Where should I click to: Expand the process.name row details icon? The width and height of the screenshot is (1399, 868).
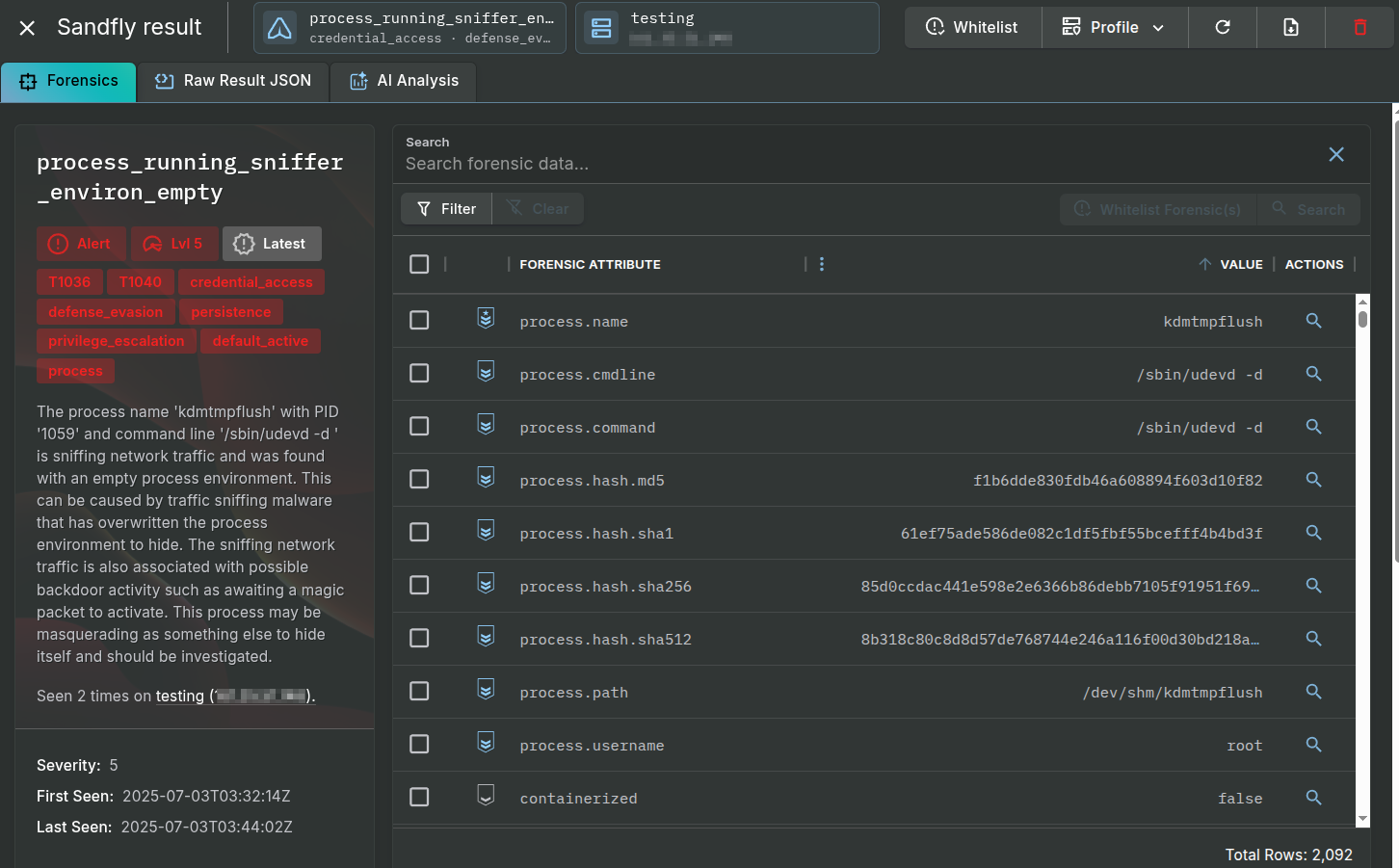pos(487,318)
